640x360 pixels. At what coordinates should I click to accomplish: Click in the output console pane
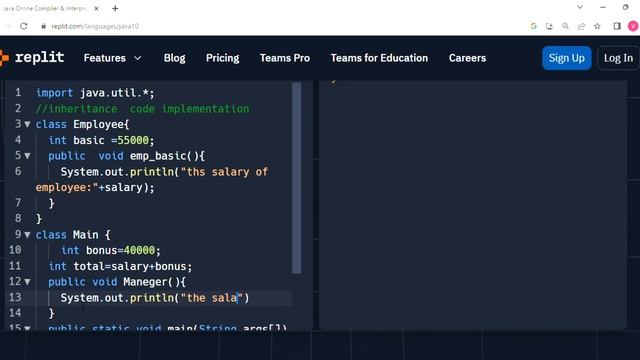coord(473,204)
